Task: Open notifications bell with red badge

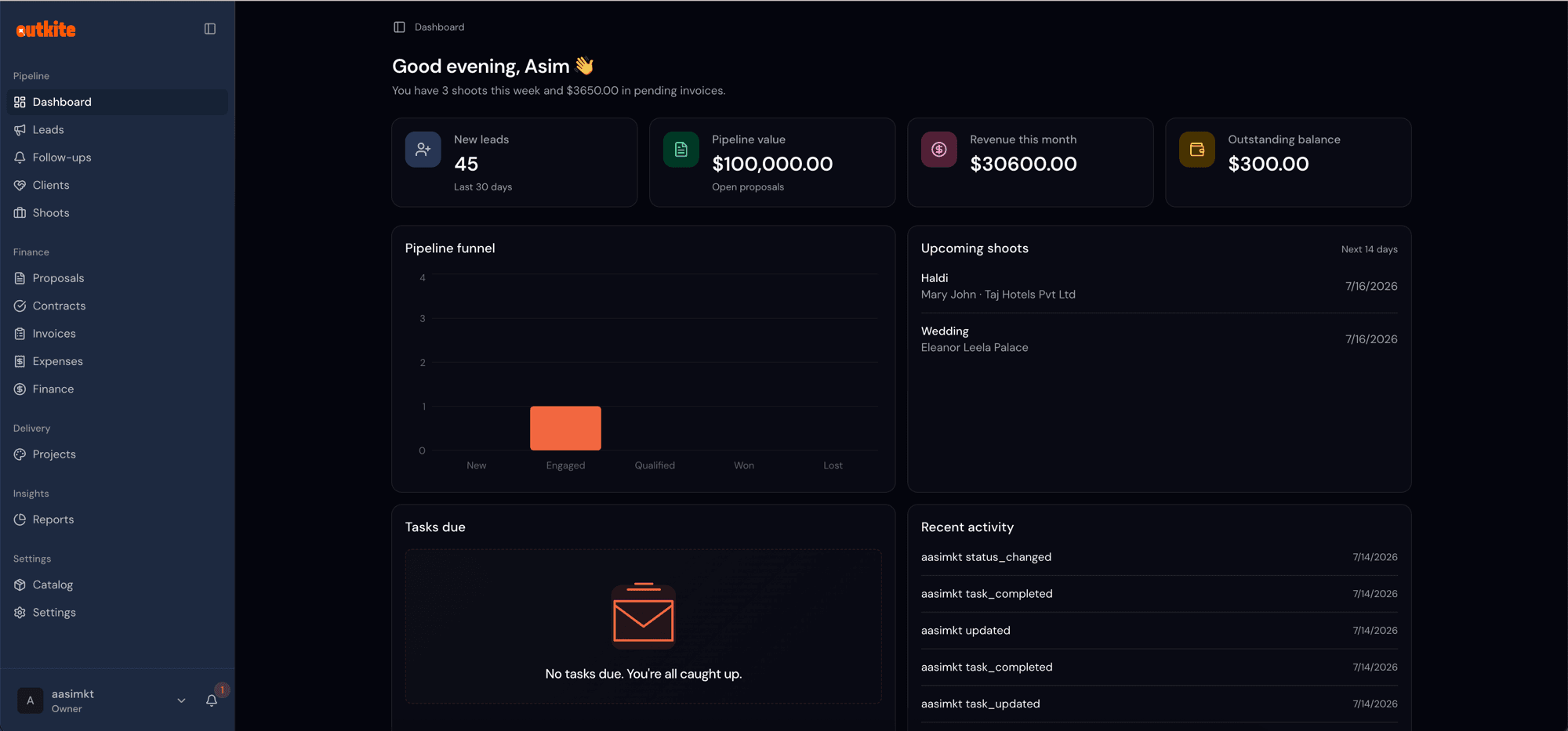Action: pyautogui.click(x=212, y=700)
